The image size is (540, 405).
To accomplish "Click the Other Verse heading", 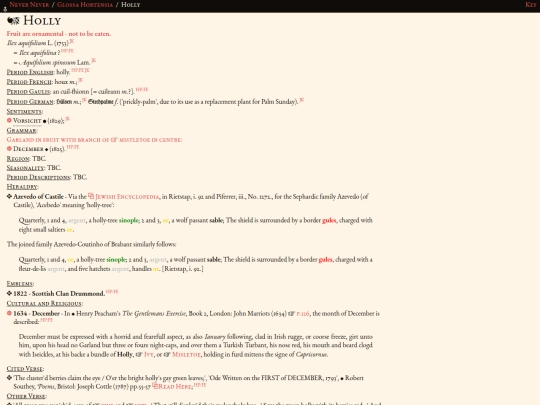I will pyautogui.click(x=26, y=396).
